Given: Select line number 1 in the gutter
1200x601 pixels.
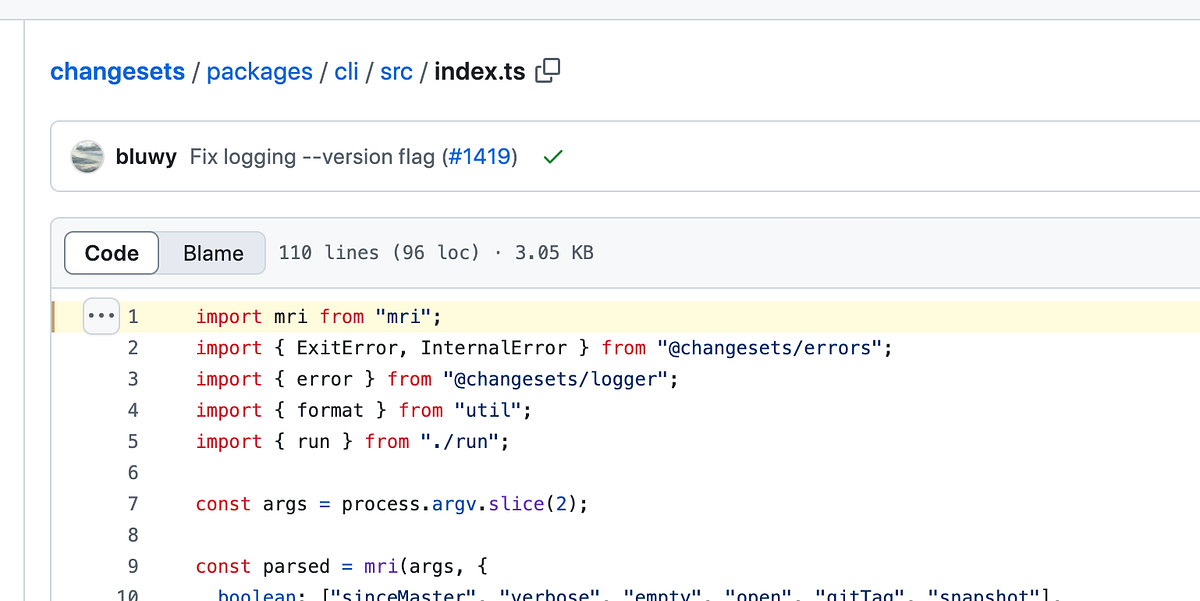Looking at the screenshot, I should tap(134, 315).
